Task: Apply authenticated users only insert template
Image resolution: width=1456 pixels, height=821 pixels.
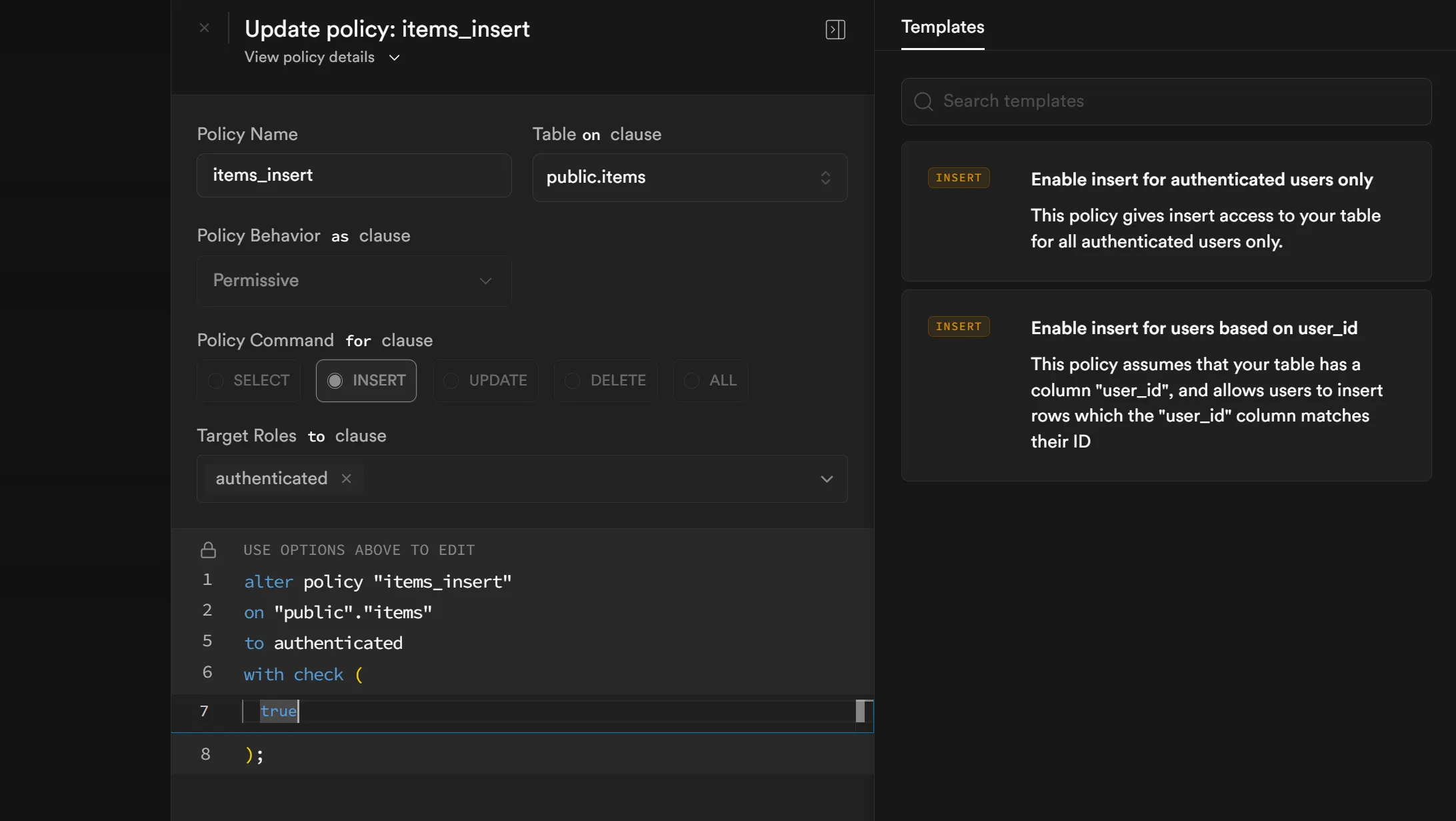Action: coord(1166,211)
